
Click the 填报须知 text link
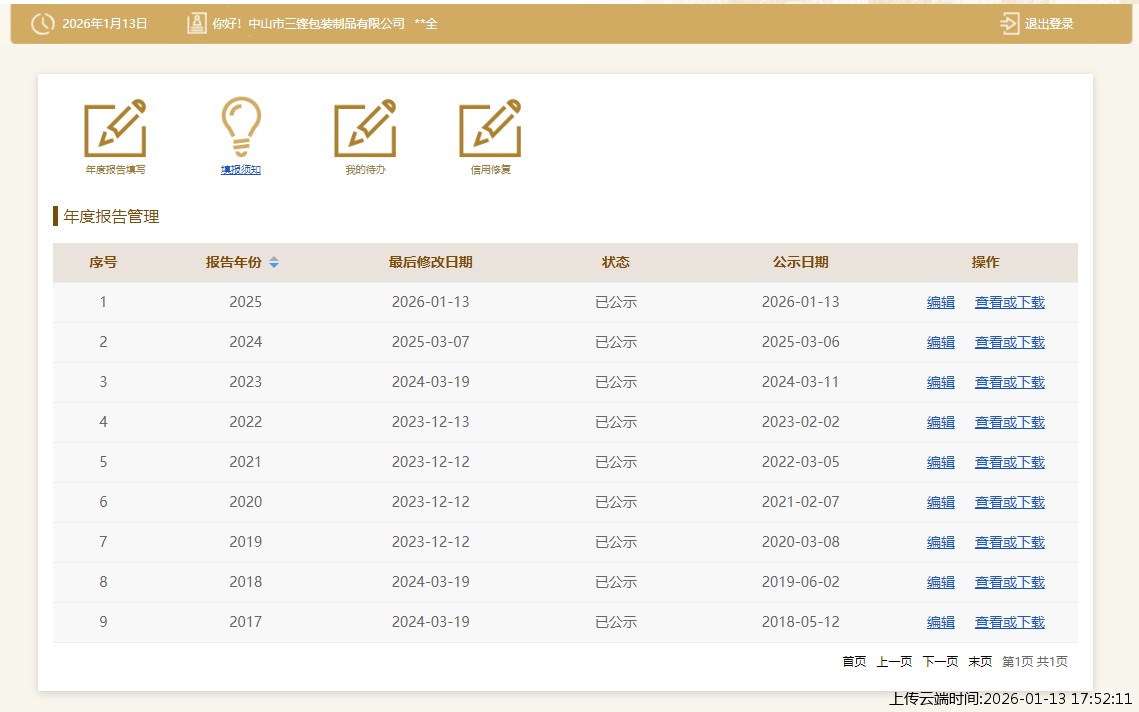pos(241,170)
